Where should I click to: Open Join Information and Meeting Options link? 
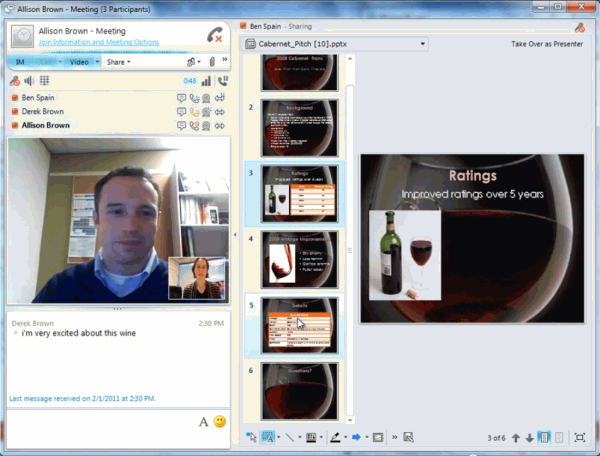(99, 42)
